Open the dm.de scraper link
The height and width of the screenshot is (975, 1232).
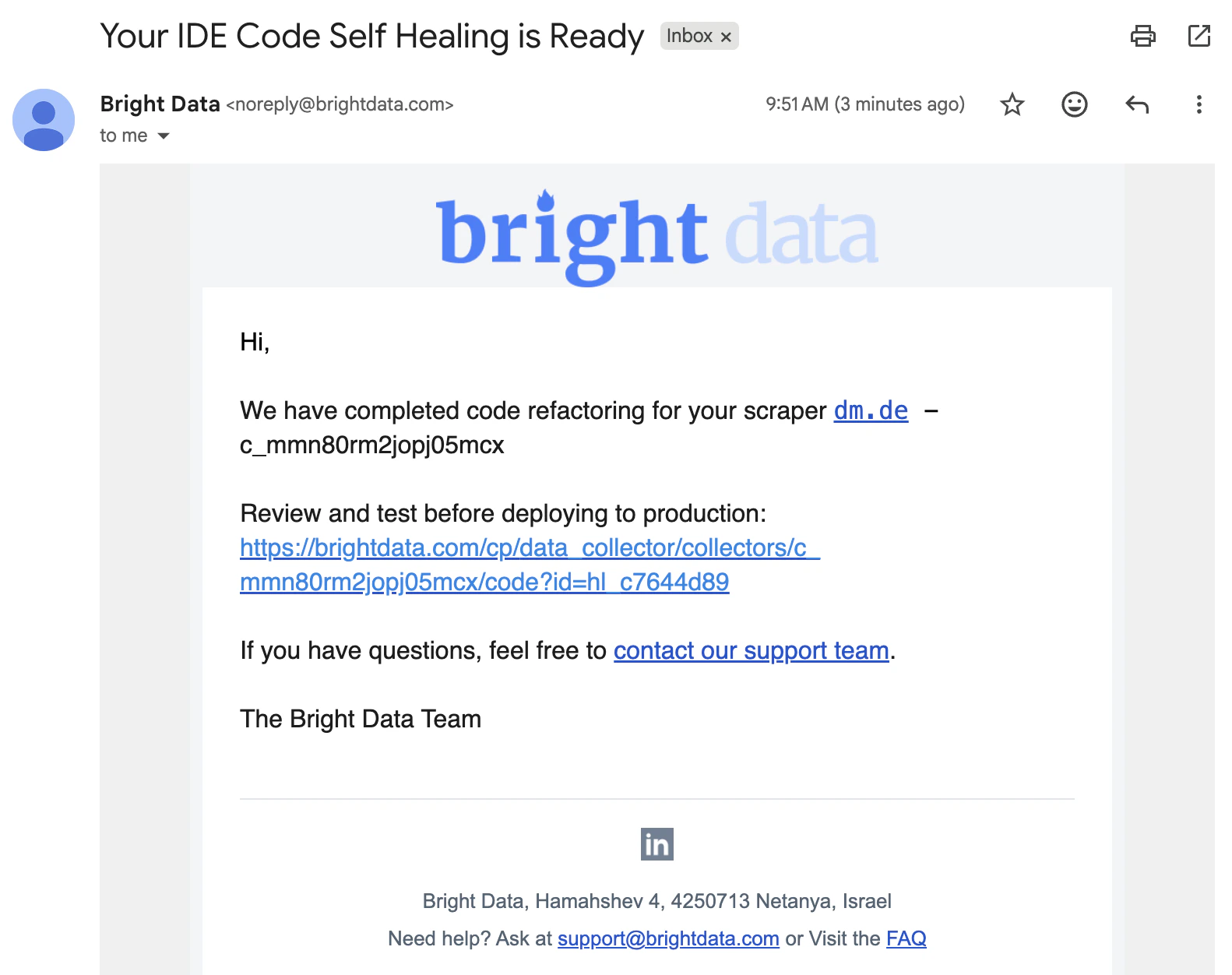click(x=870, y=410)
